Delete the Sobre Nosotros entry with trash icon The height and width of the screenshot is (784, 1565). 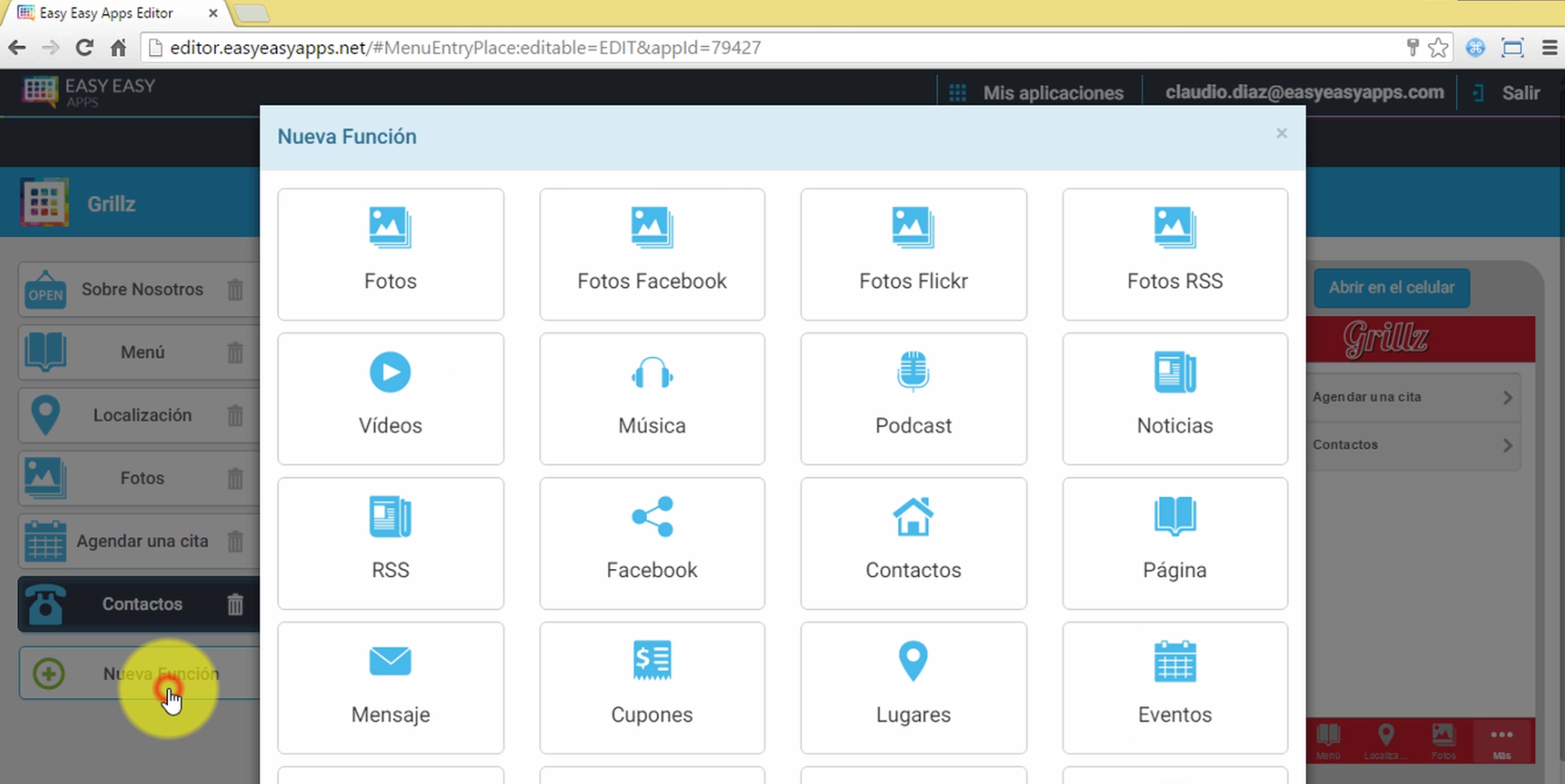(x=235, y=290)
